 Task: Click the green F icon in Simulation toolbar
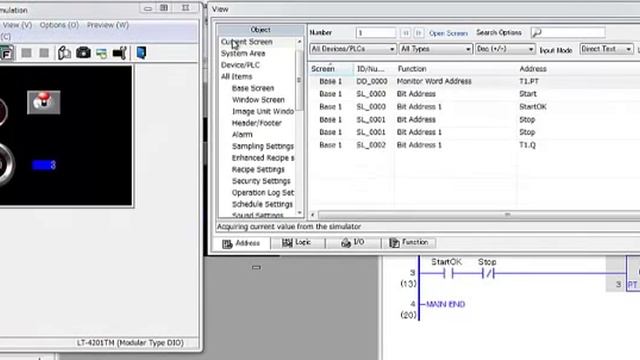[7, 53]
